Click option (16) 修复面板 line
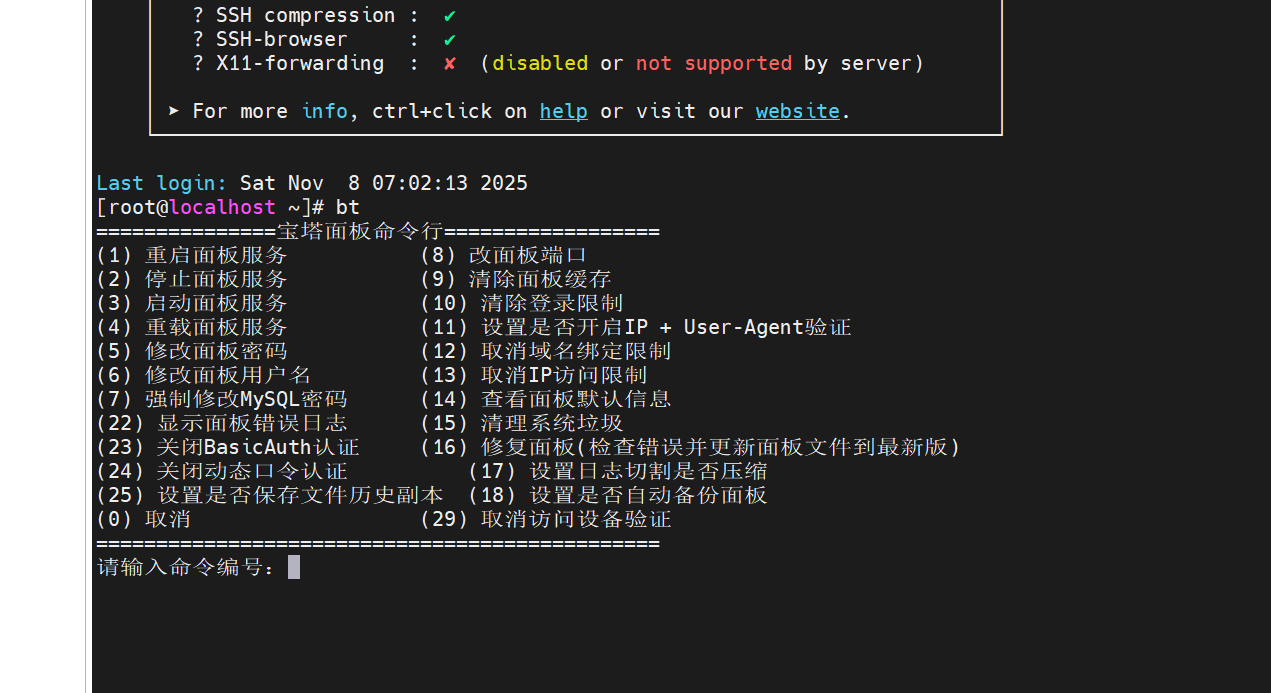 click(690, 447)
